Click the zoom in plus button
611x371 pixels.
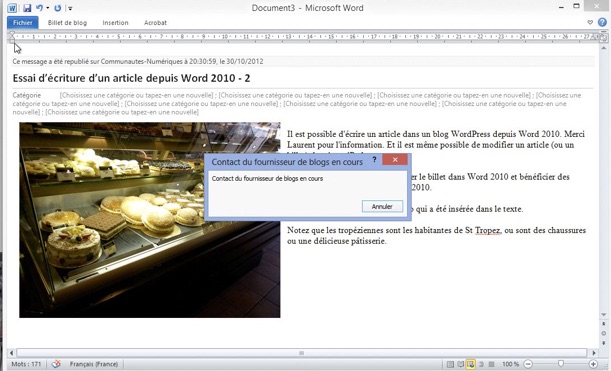click(x=593, y=364)
